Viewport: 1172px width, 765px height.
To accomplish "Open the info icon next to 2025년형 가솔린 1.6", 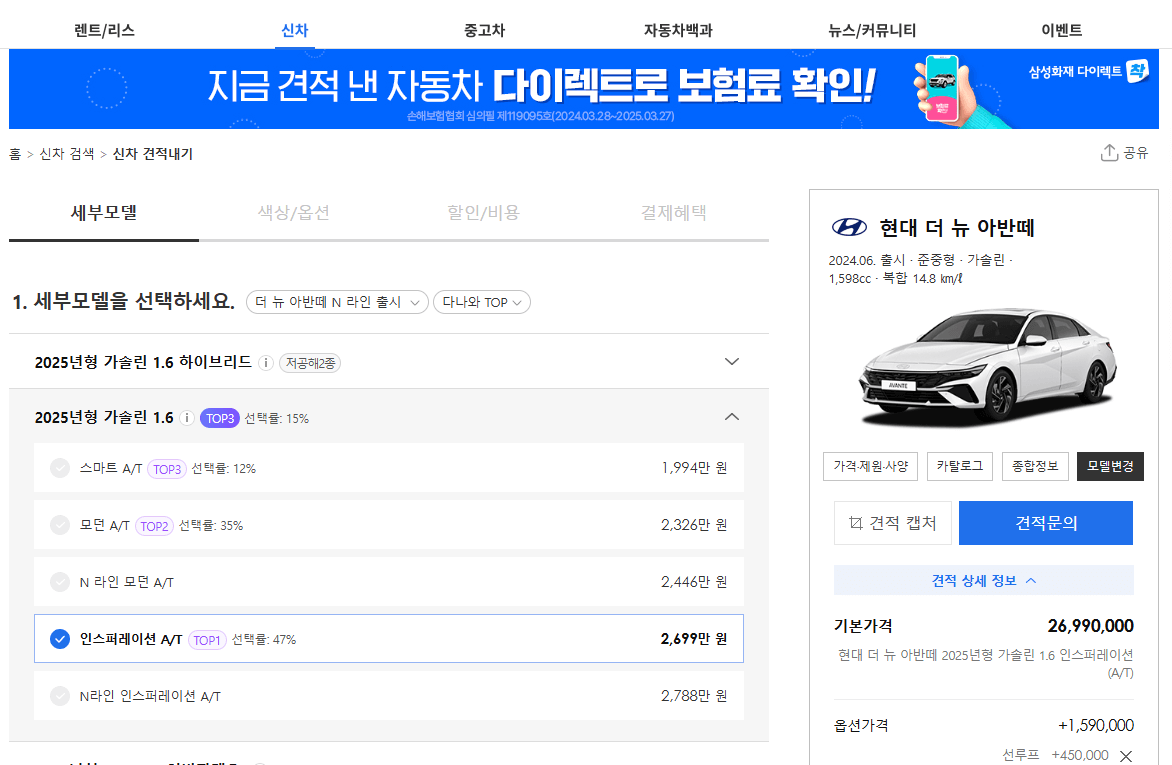I will pyautogui.click(x=187, y=418).
